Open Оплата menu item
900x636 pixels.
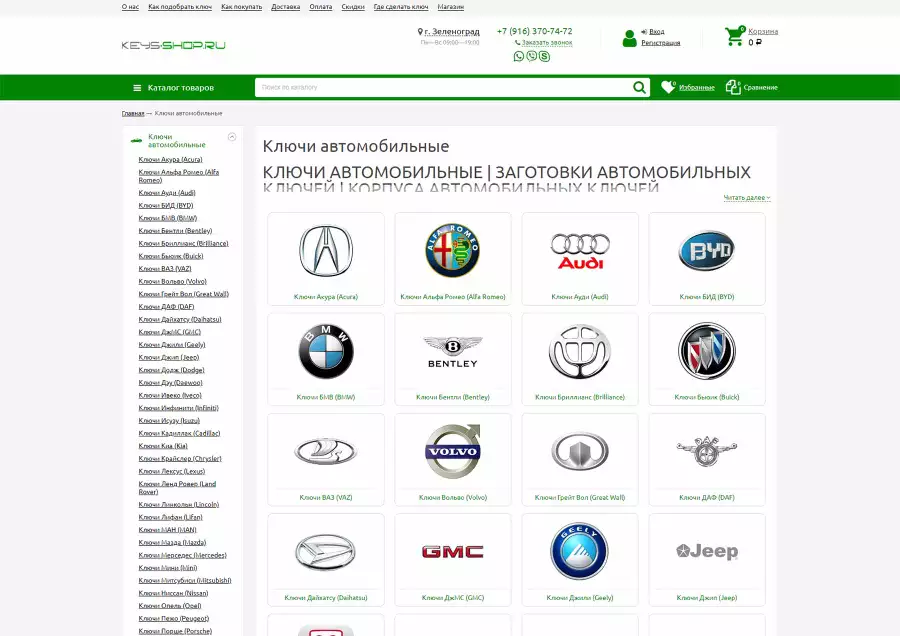321,7
